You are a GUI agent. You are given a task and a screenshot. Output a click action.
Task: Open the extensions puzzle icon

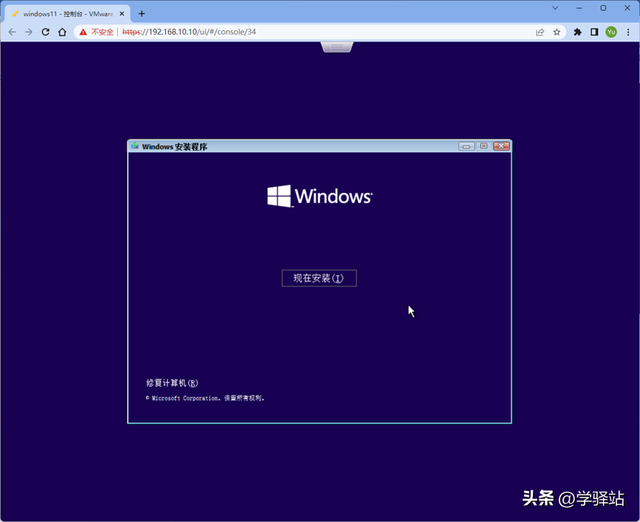pos(578,32)
